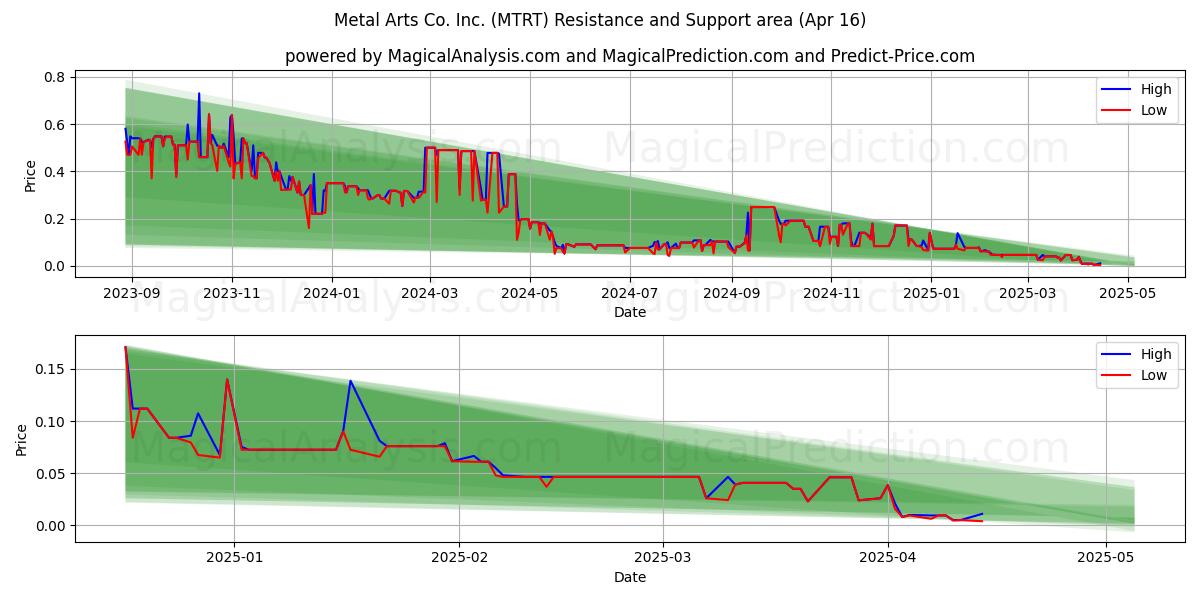This screenshot has height=600, width=1200.
Task: Click the '0.0' price tick on the top chart
Action: pyautogui.click(x=55, y=266)
